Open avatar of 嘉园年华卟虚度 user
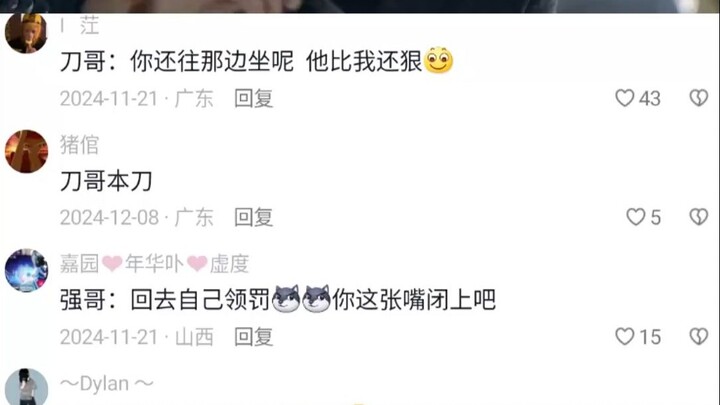Screen dimensions: 720x405 click(26, 270)
